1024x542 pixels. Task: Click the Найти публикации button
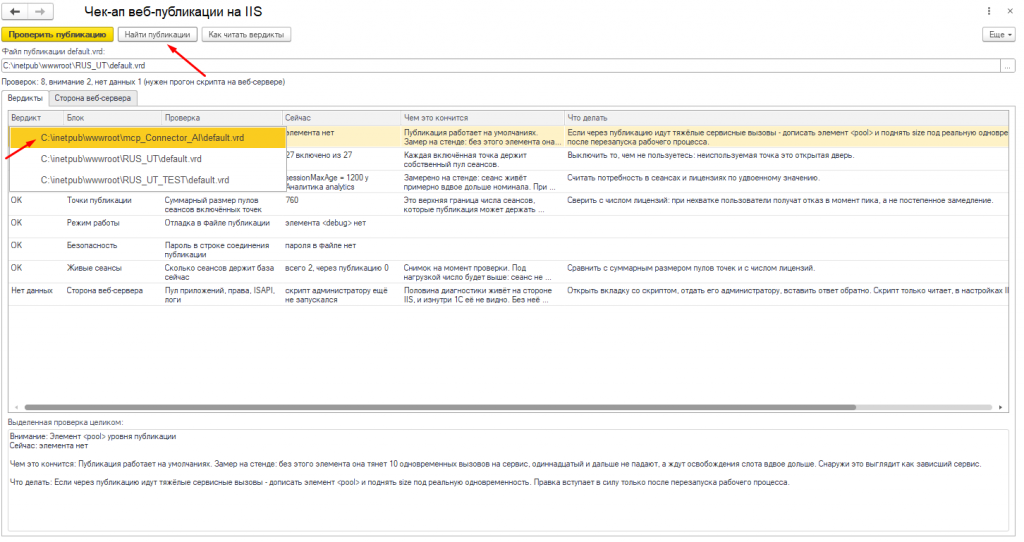[x=157, y=35]
